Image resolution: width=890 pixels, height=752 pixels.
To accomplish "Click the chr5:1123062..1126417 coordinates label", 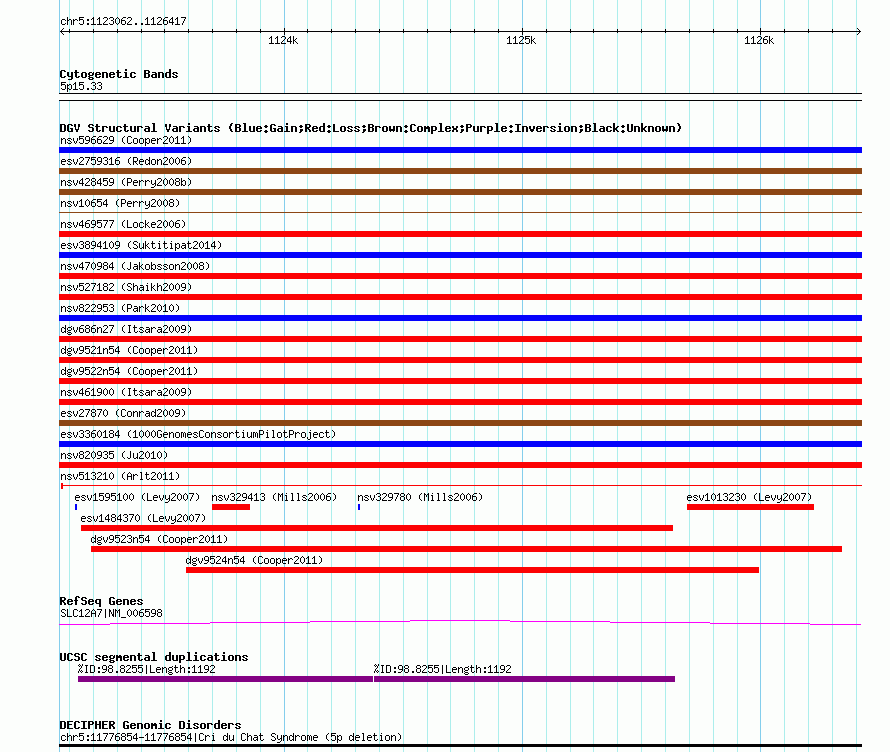I will pyautogui.click(x=123, y=22).
